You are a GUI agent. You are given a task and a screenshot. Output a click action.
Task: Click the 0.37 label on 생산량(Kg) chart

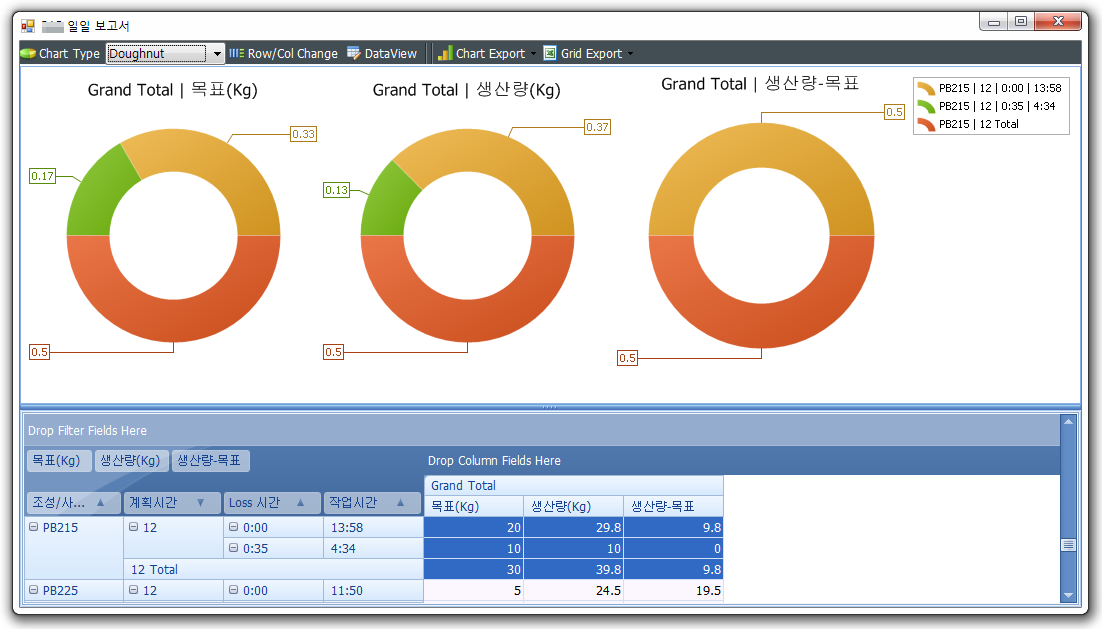tap(597, 127)
